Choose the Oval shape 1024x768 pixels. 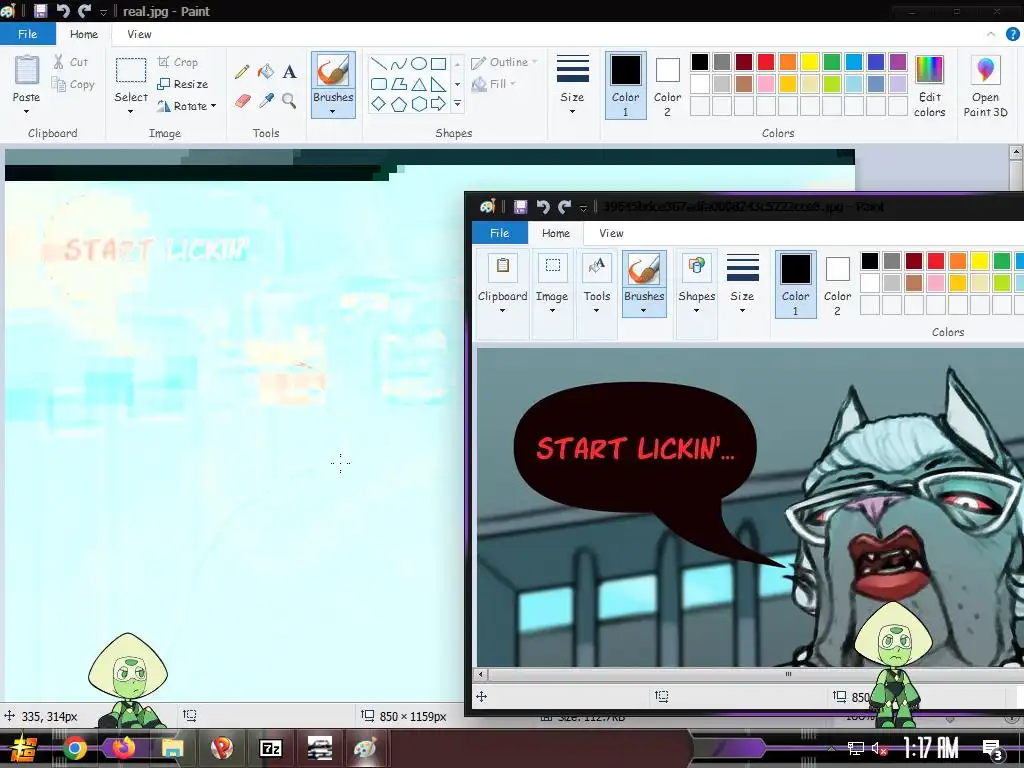click(x=419, y=63)
